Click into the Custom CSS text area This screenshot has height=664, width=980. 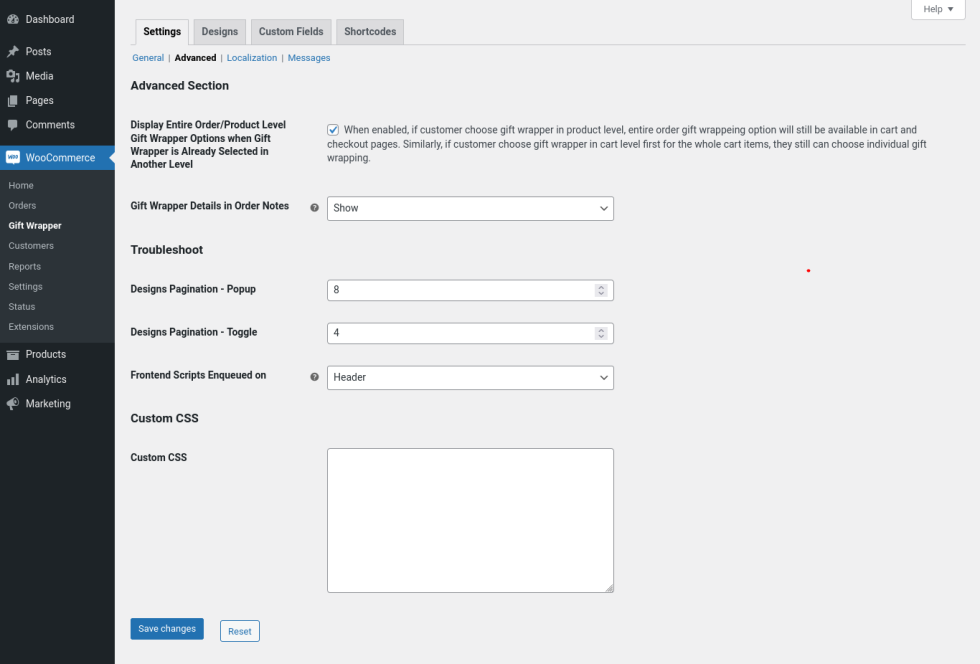[x=470, y=520]
